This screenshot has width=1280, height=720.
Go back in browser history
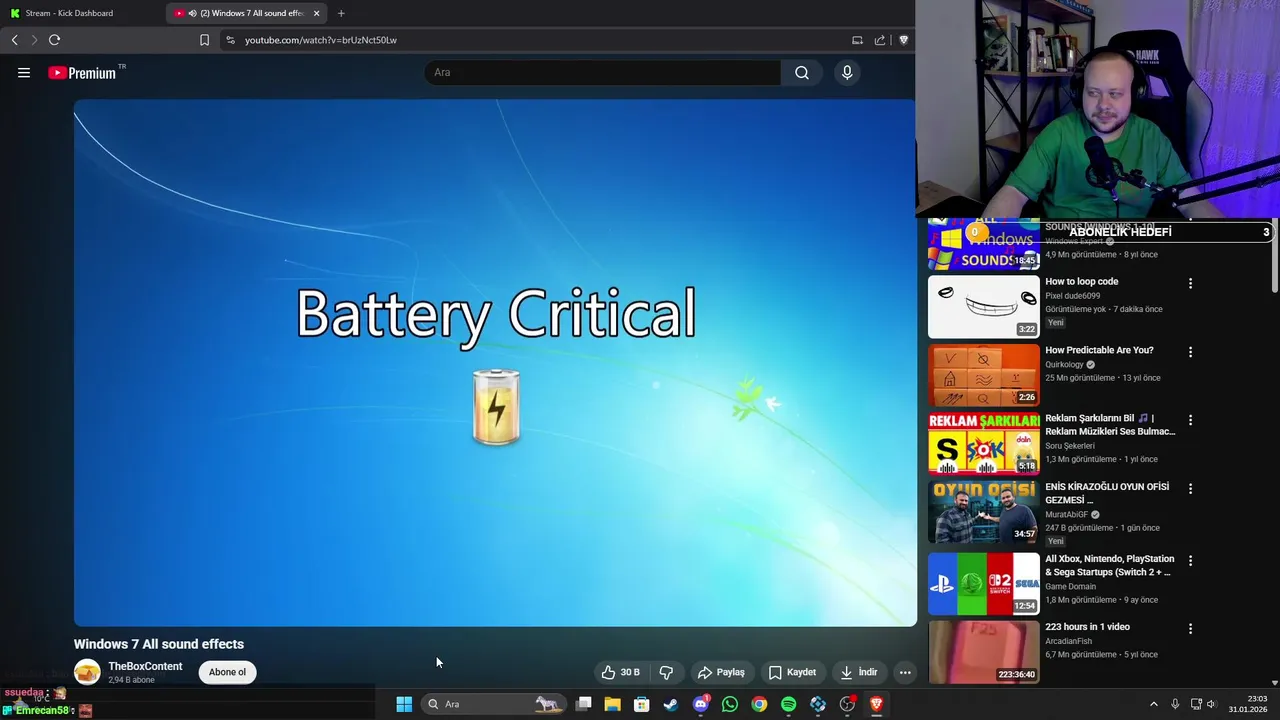pyautogui.click(x=15, y=40)
